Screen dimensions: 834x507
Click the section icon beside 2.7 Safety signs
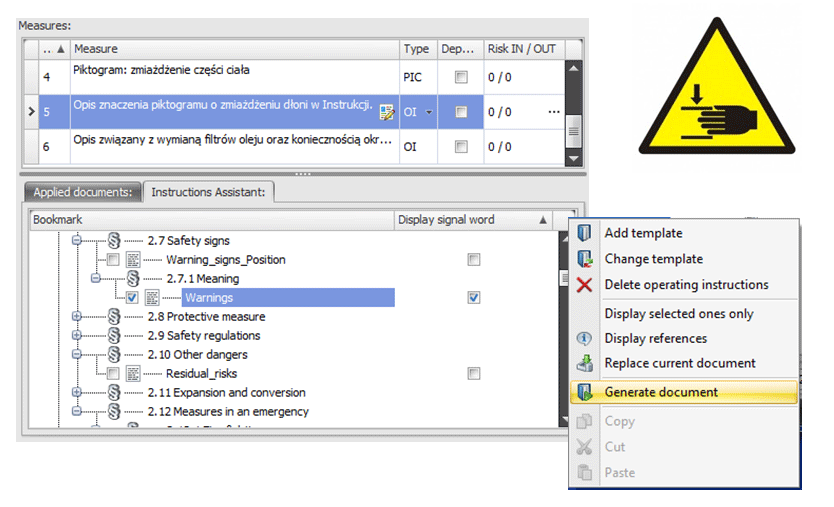113,241
